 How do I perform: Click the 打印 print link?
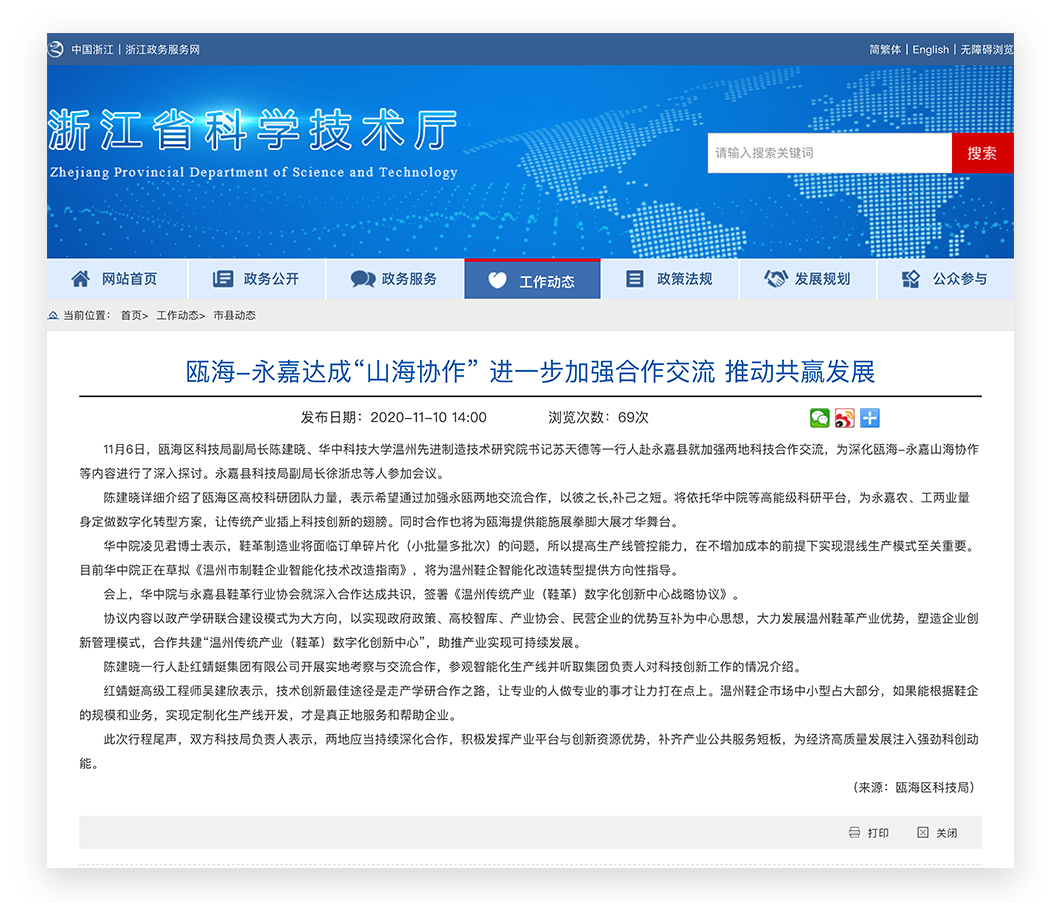coord(878,833)
